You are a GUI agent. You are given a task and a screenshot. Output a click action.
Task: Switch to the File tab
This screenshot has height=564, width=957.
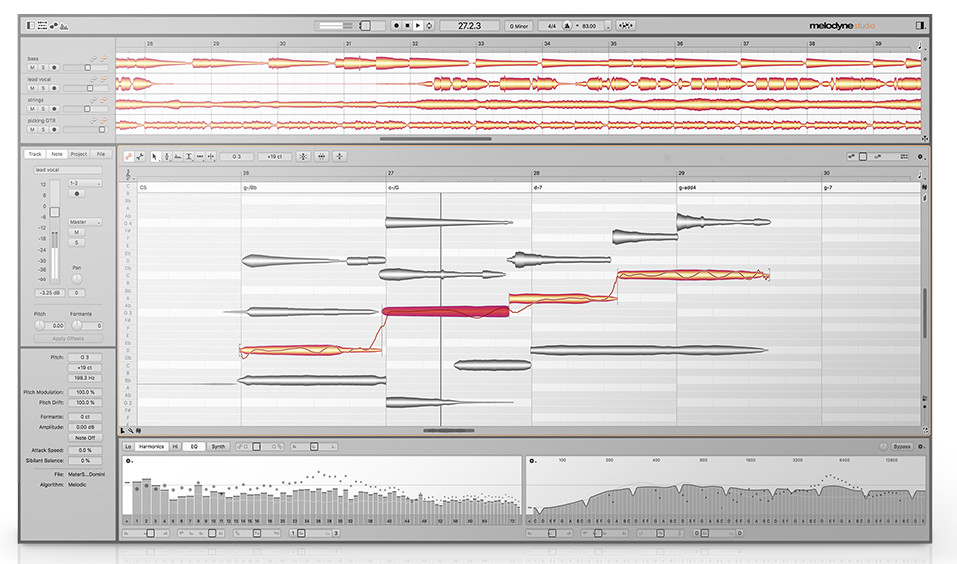point(101,154)
